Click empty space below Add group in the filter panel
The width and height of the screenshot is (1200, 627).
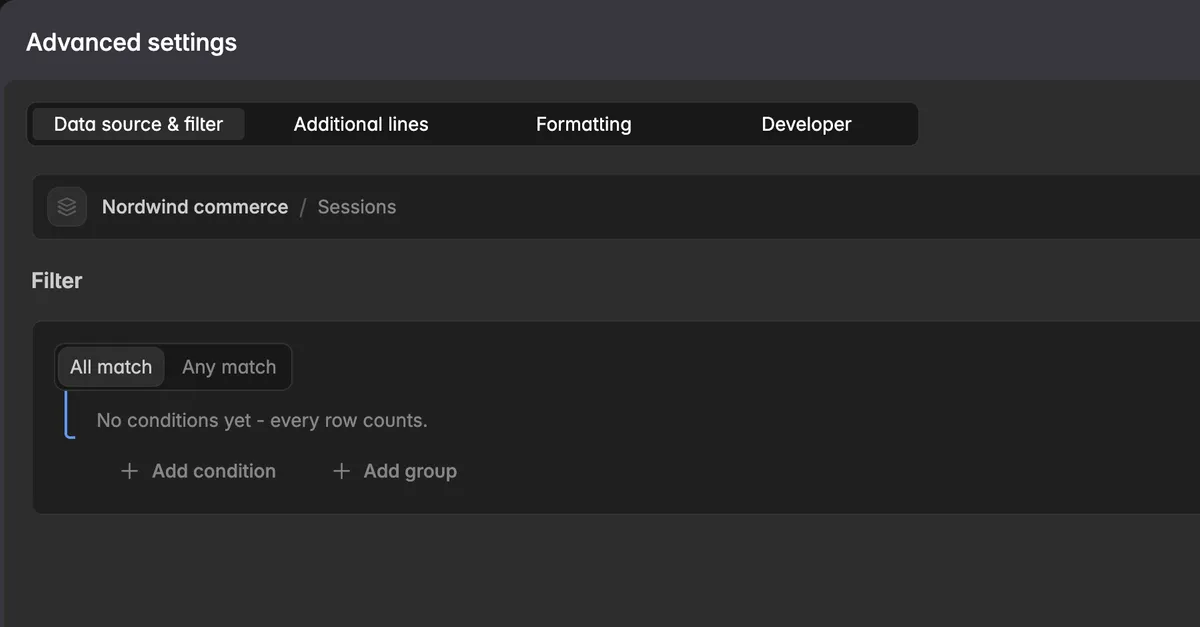700,495
